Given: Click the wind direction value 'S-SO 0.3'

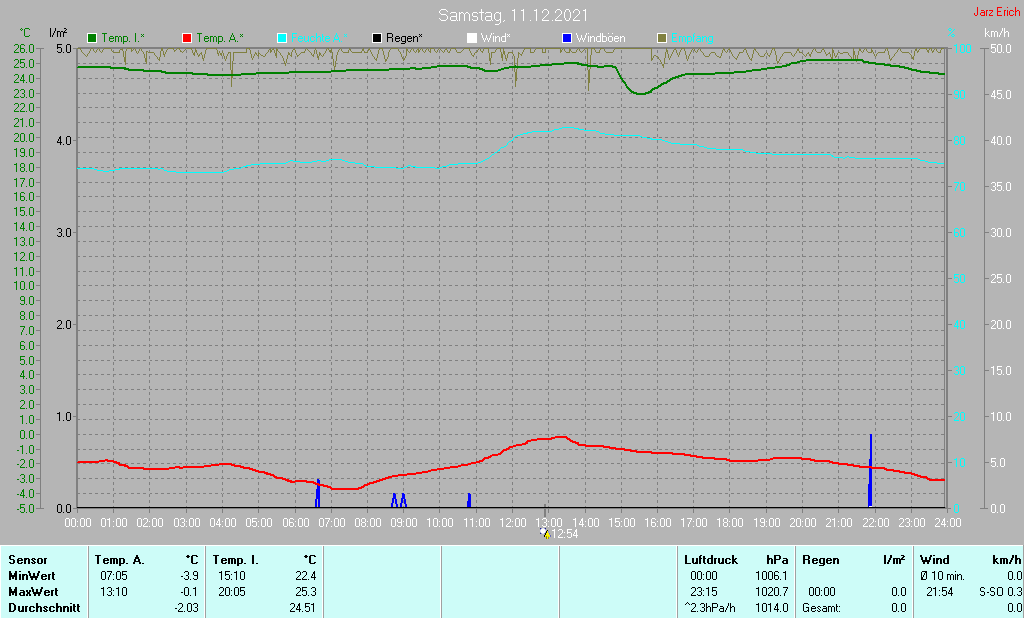Looking at the screenshot, I should (1000, 592).
